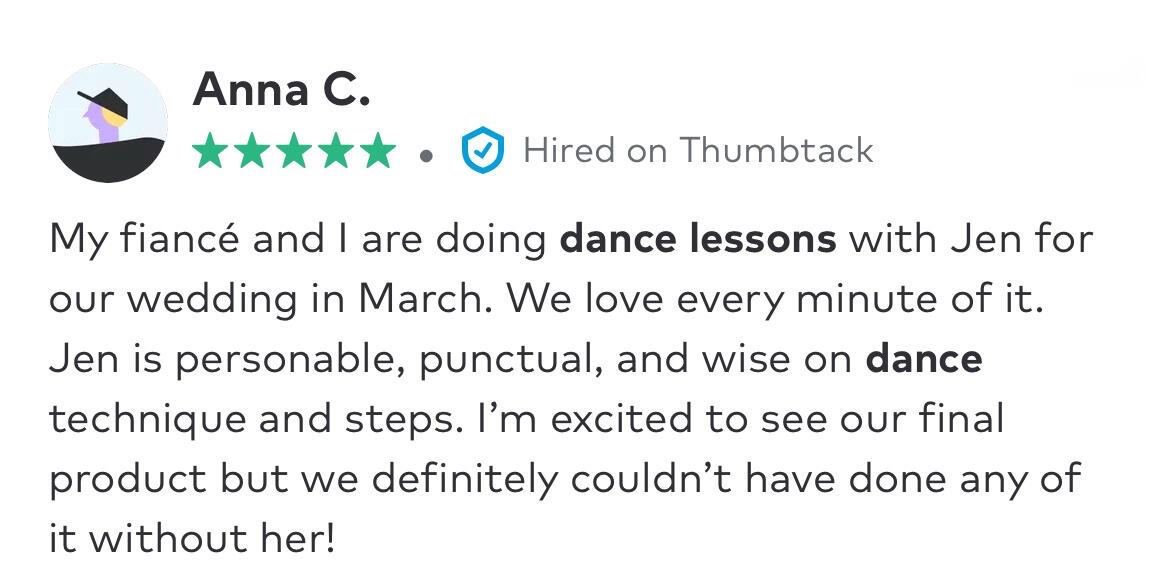Screen dimensions: 1170x578
Task: Click the word 'fiancé' in the review
Action: [179, 239]
